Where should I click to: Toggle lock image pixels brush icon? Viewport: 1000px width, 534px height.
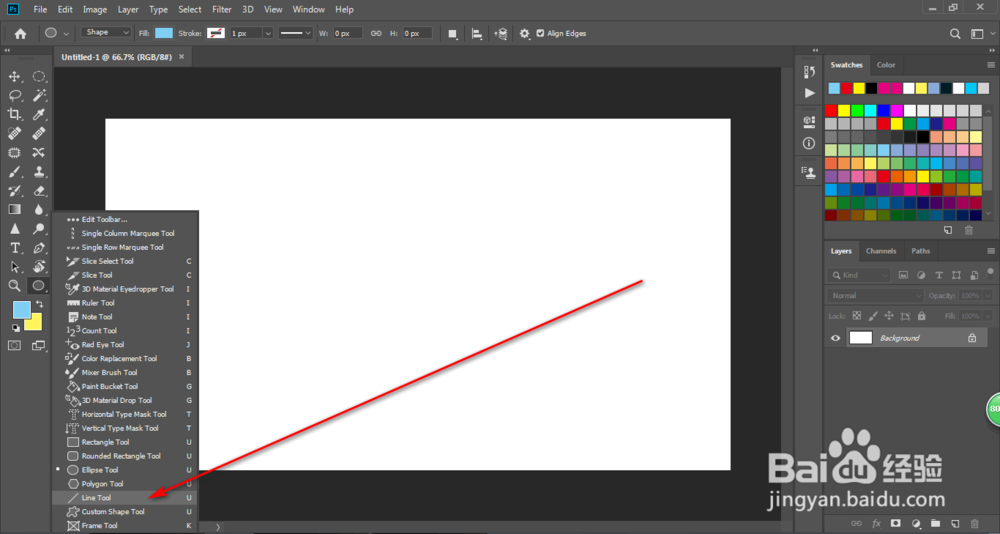873,316
